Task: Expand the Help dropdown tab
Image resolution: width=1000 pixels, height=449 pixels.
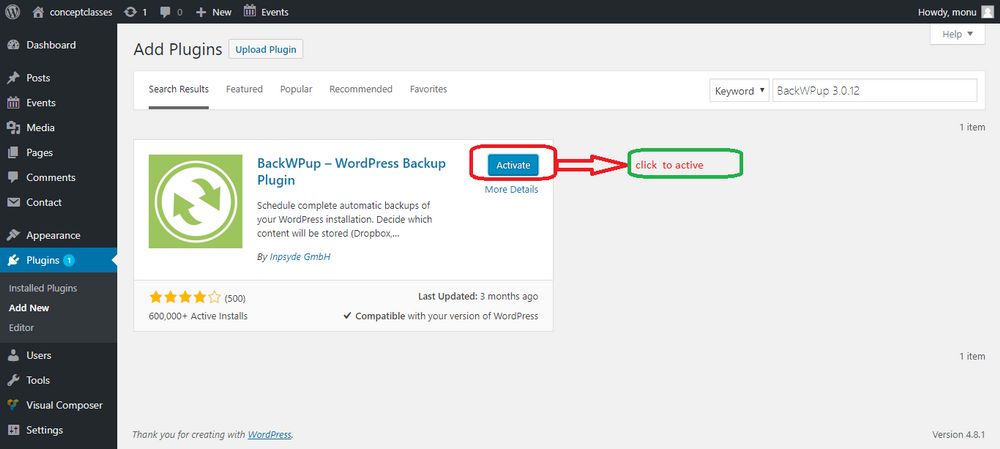Action: tap(958, 34)
